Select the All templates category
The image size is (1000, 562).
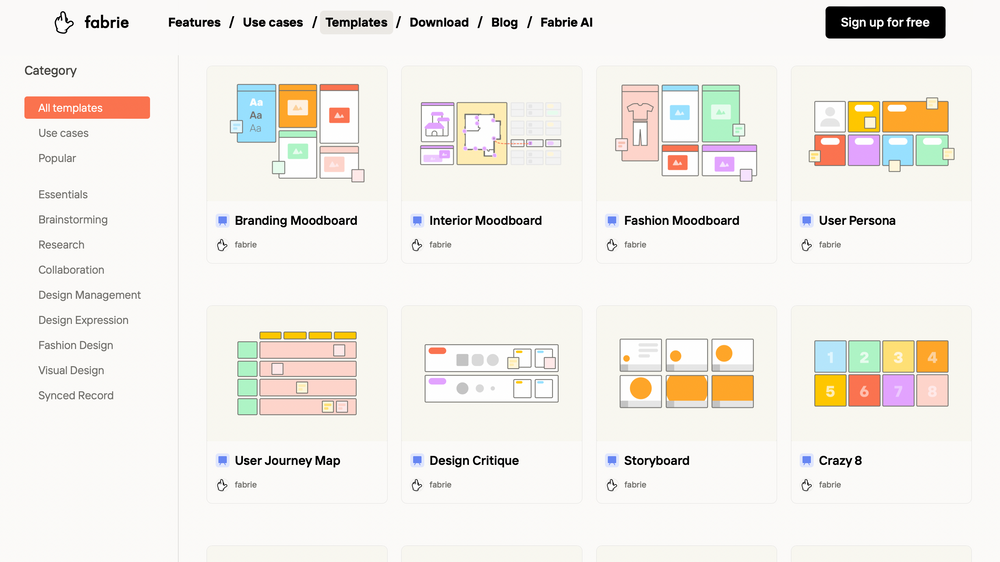click(87, 108)
